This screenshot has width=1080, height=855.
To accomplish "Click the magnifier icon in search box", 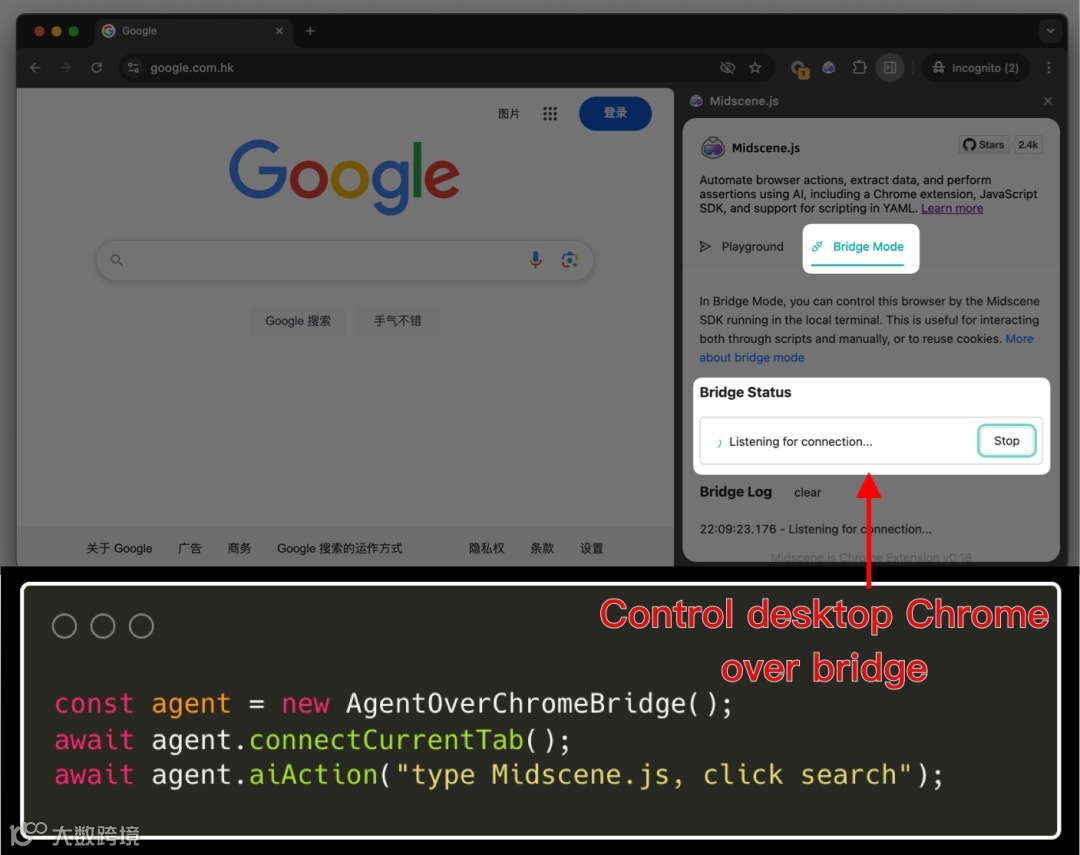I will (x=117, y=260).
